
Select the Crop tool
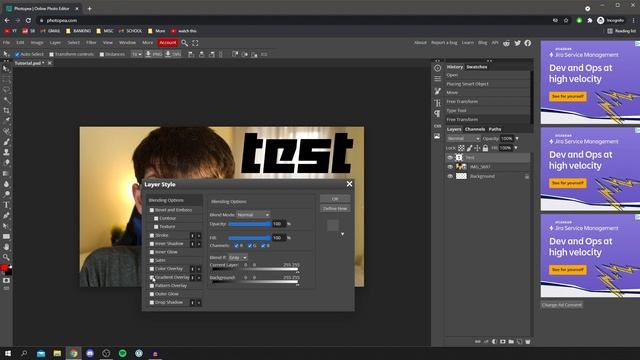point(6,111)
